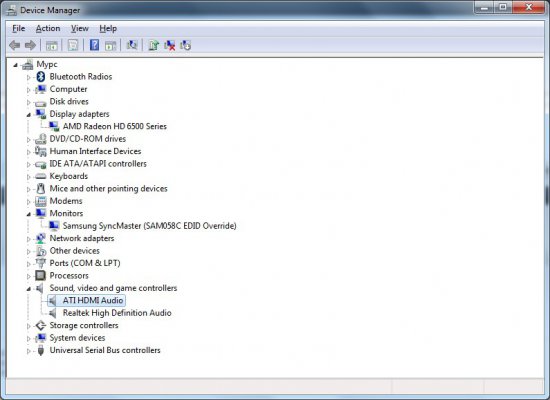This screenshot has height=400, width=550.
Task: Collapse Sound, video and game controllers
Action: click(29, 289)
